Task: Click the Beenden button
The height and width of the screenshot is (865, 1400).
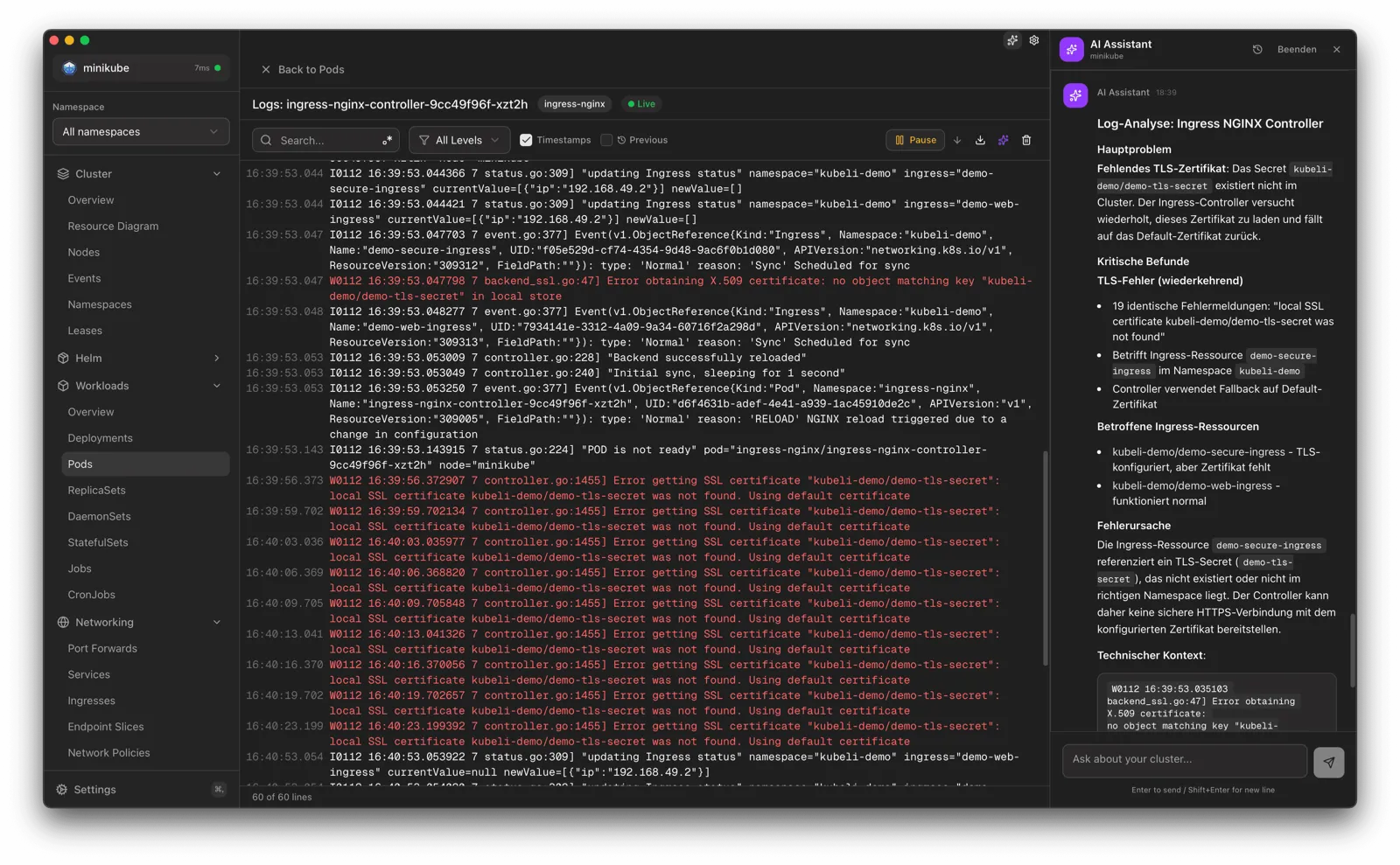Action: point(1297,50)
